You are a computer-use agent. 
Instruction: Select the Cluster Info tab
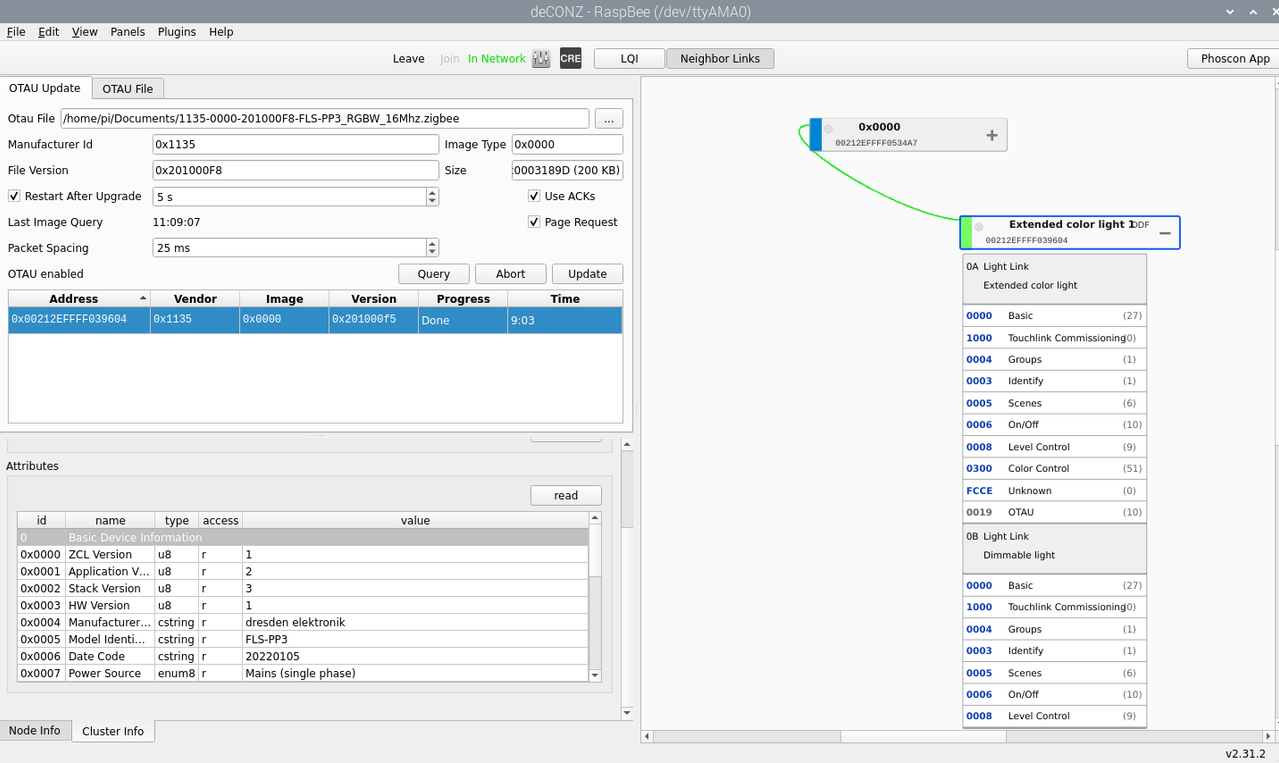click(113, 731)
